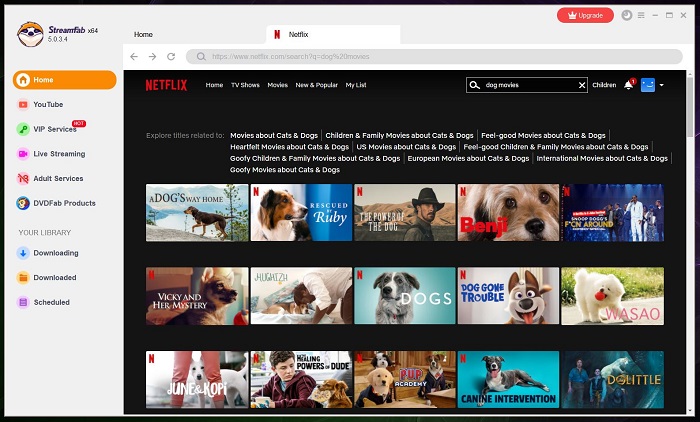Open Snoop Dogg's F*cn Around thumbnail
This screenshot has height=422, width=700.
click(612, 213)
